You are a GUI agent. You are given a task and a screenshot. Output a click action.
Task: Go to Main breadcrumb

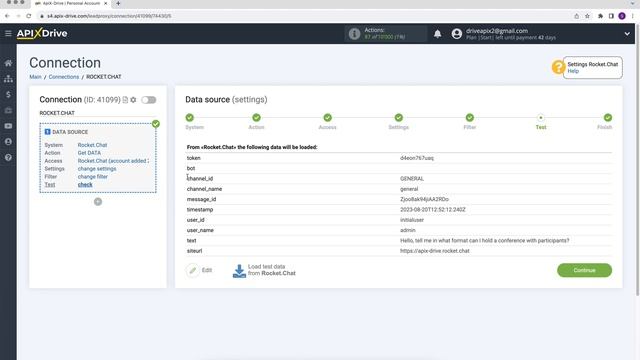[x=36, y=77]
